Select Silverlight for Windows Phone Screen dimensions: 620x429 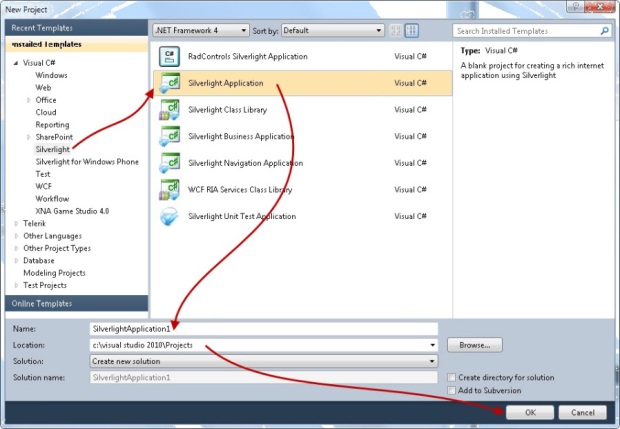click(87, 162)
